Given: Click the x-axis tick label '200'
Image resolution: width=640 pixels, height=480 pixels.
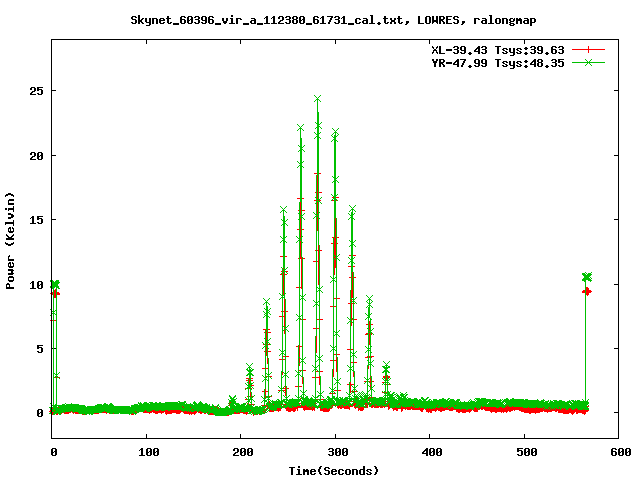Looking at the screenshot, I should click(x=243, y=452).
